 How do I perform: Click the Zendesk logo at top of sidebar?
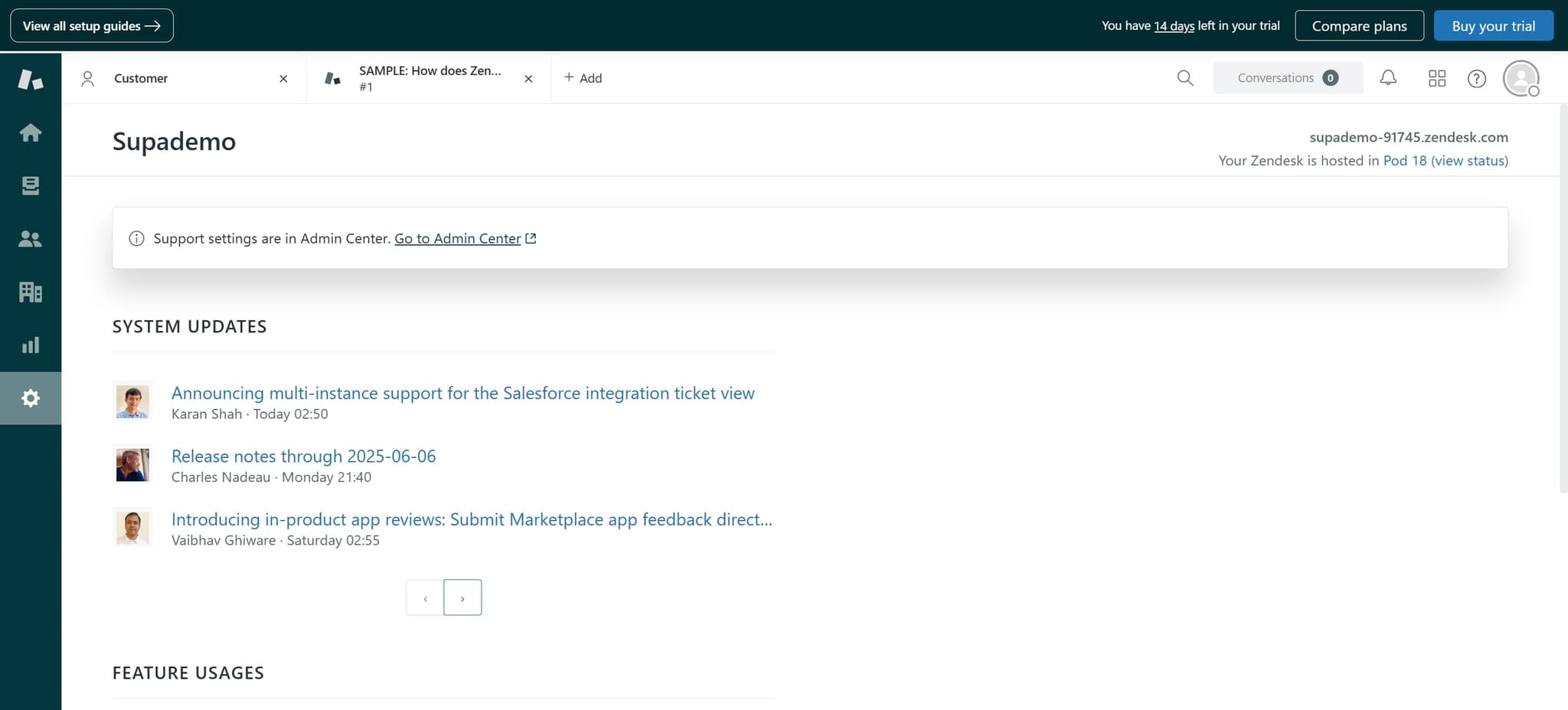point(31,79)
